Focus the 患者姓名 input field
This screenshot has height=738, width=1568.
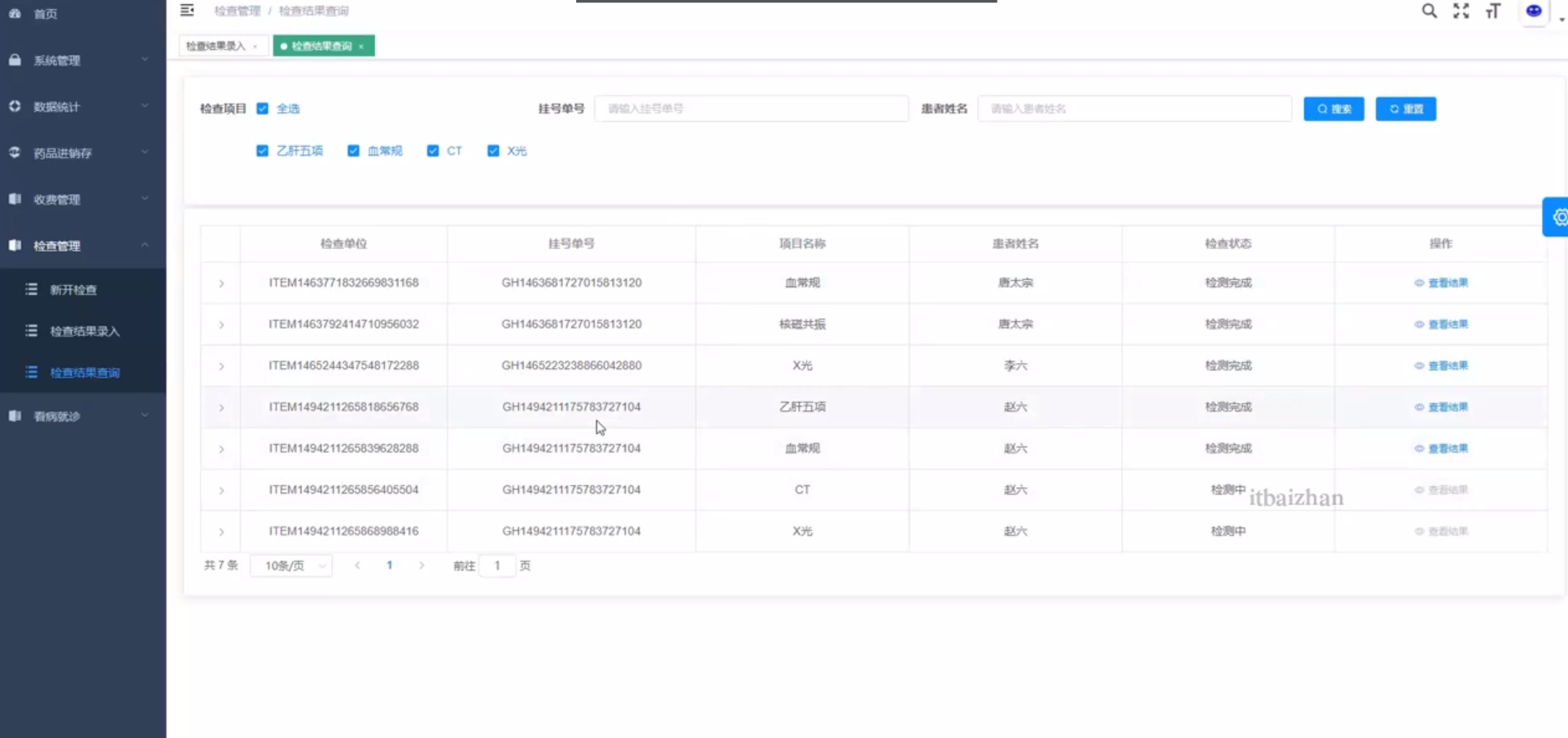pyautogui.click(x=1134, y=109)
